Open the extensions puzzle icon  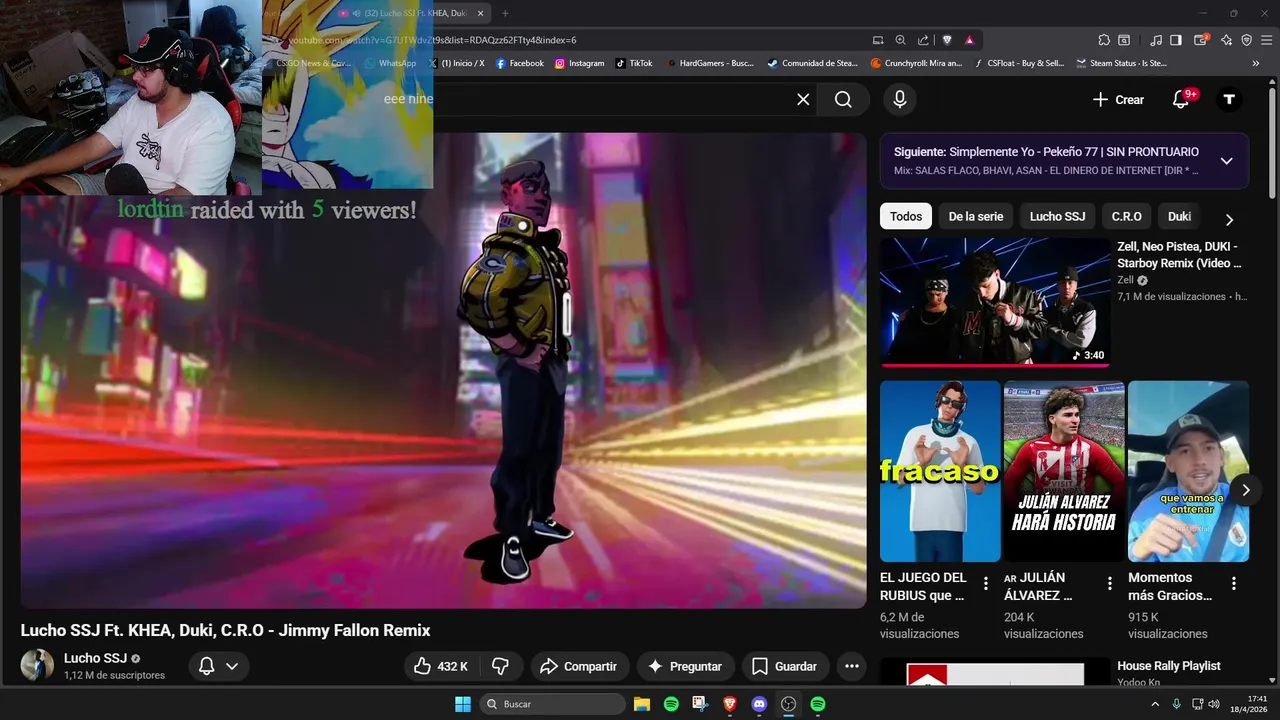(x=1104, y=40)
